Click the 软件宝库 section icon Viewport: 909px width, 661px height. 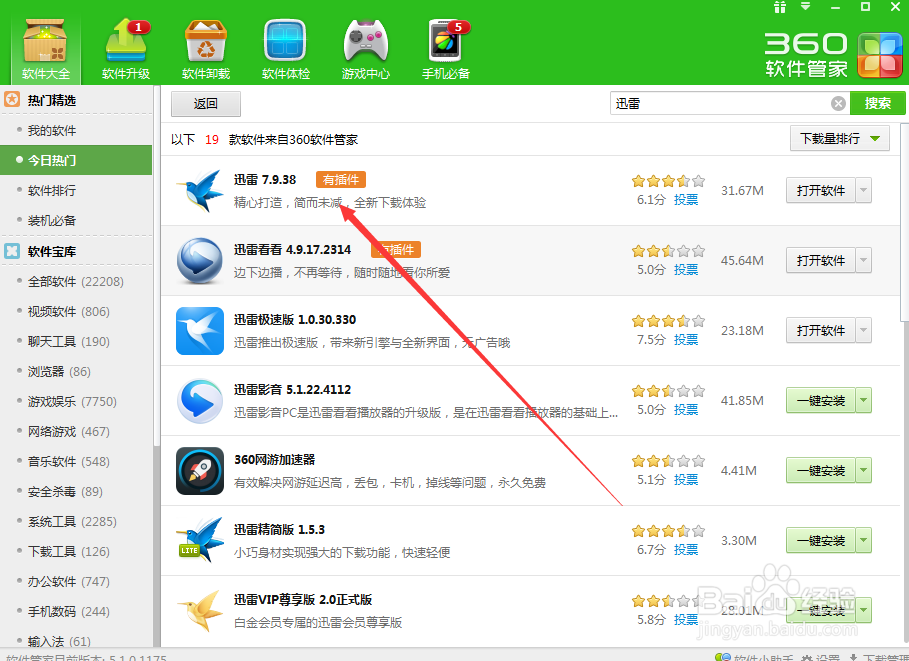[12, 251]
